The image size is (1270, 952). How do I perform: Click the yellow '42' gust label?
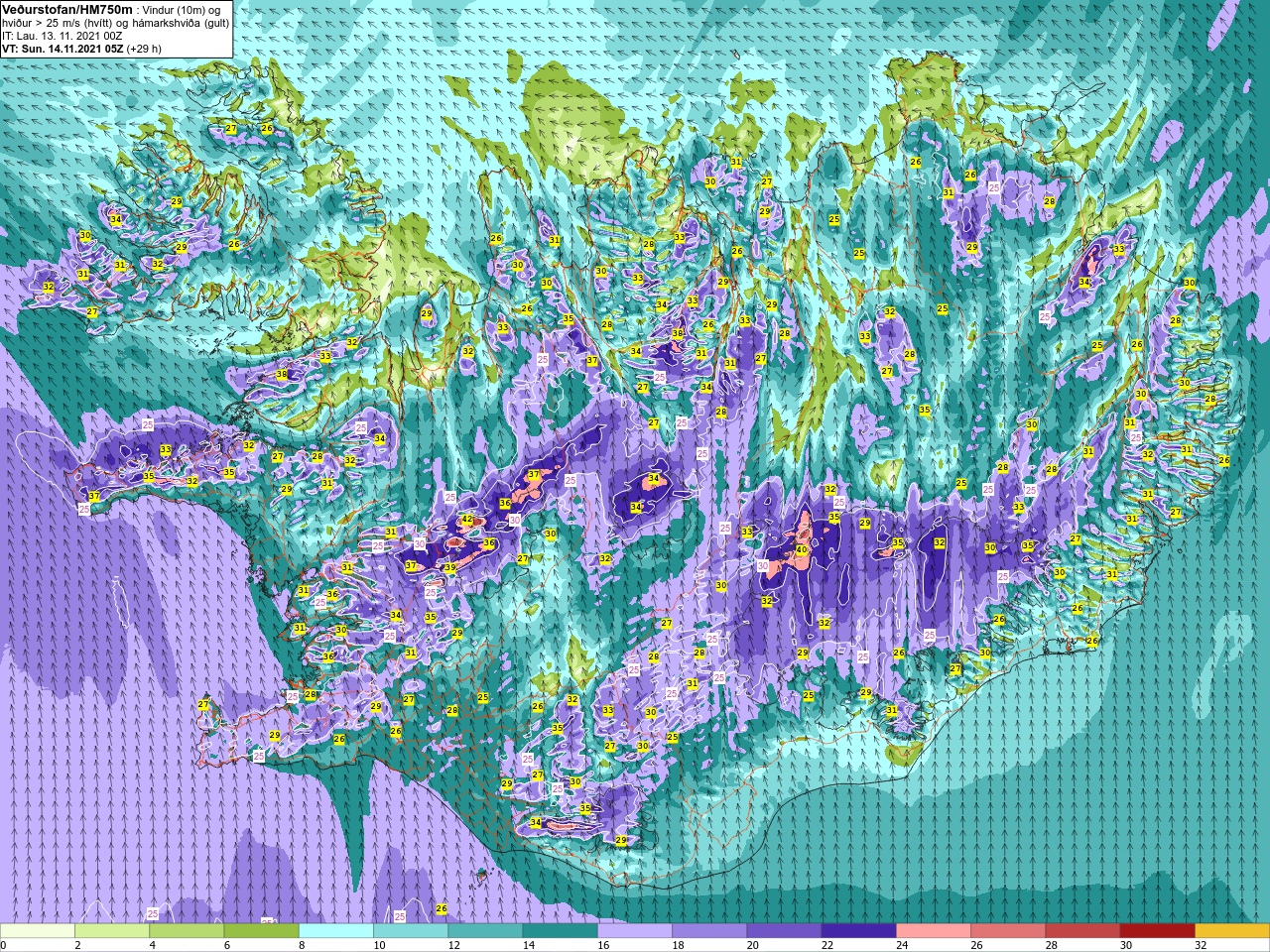pos(467,520)
